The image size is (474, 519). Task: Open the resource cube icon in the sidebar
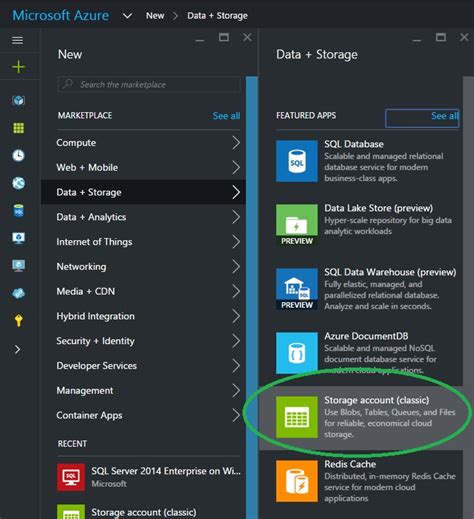[18, 100]
